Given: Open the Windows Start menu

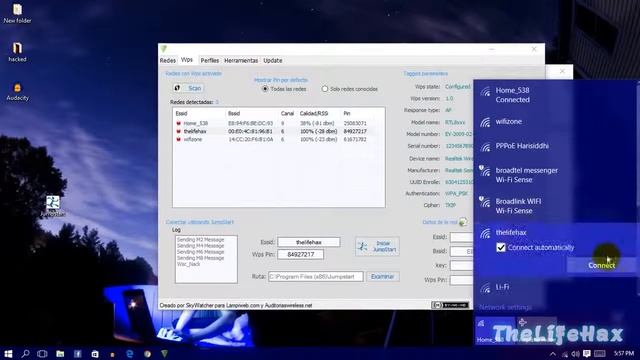Looking at the screenshot, I should pos(8,353).
